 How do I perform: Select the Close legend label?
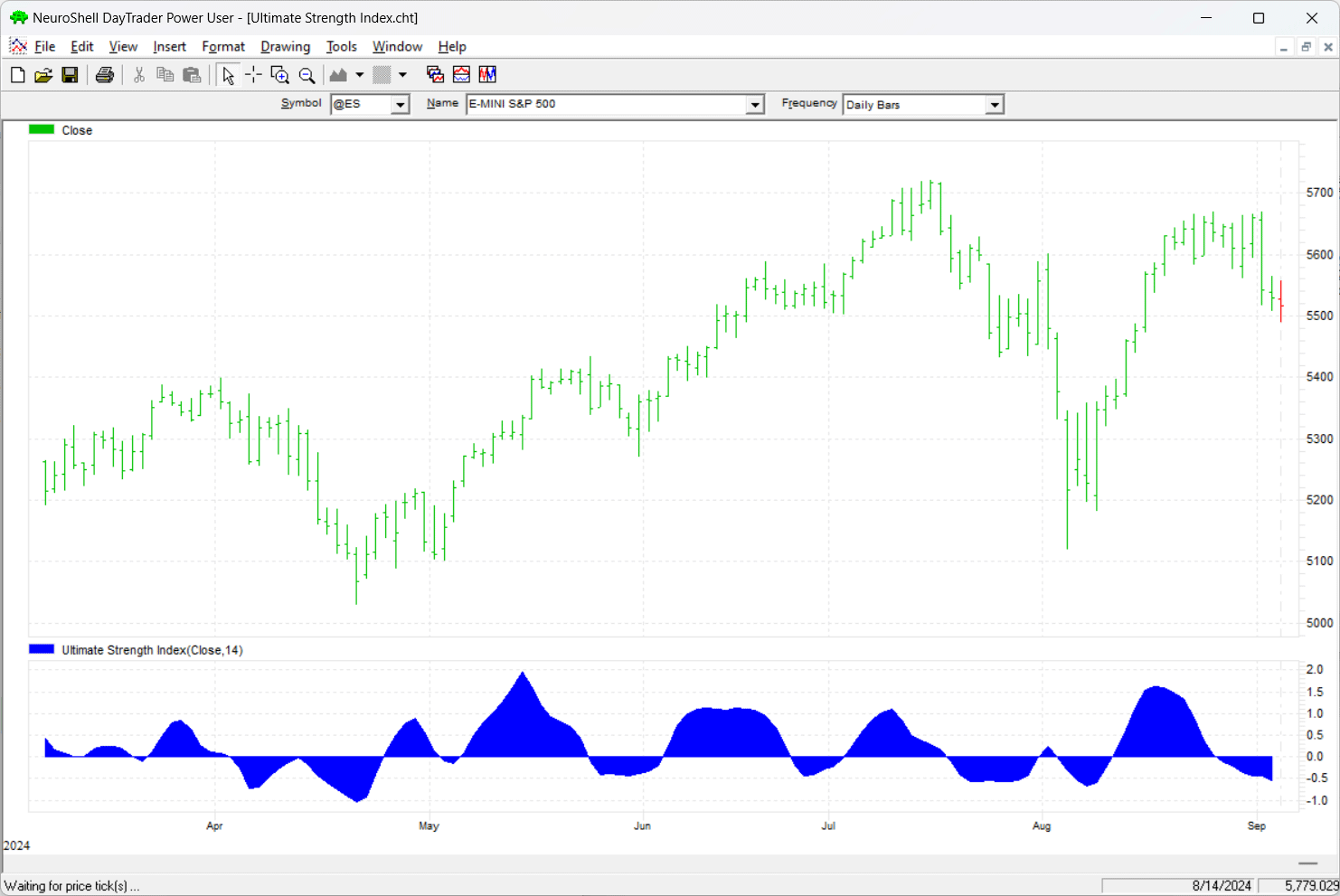point(77,130)
